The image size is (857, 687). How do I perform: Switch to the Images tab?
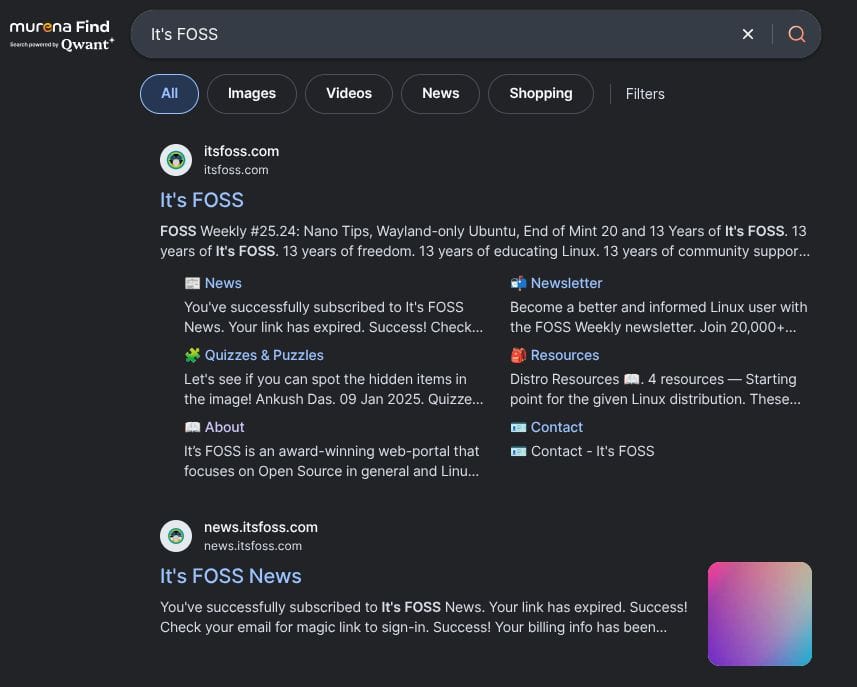pyautogui.click(x=251, y=94)
